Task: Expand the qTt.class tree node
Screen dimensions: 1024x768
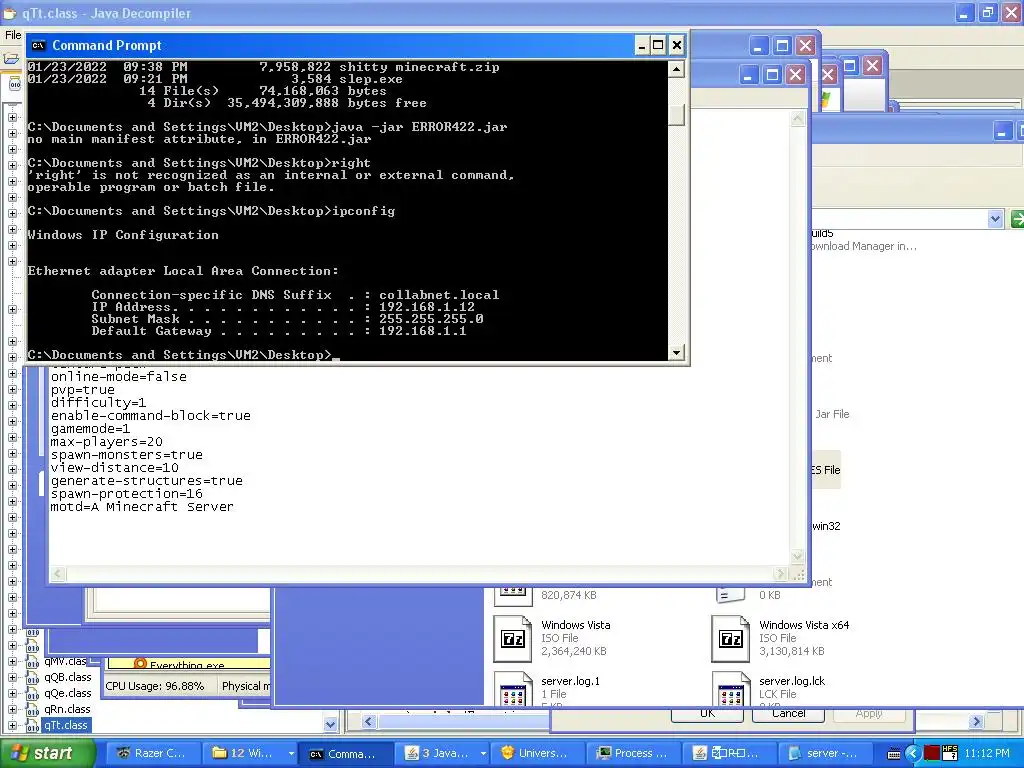Action: [12, 725]
